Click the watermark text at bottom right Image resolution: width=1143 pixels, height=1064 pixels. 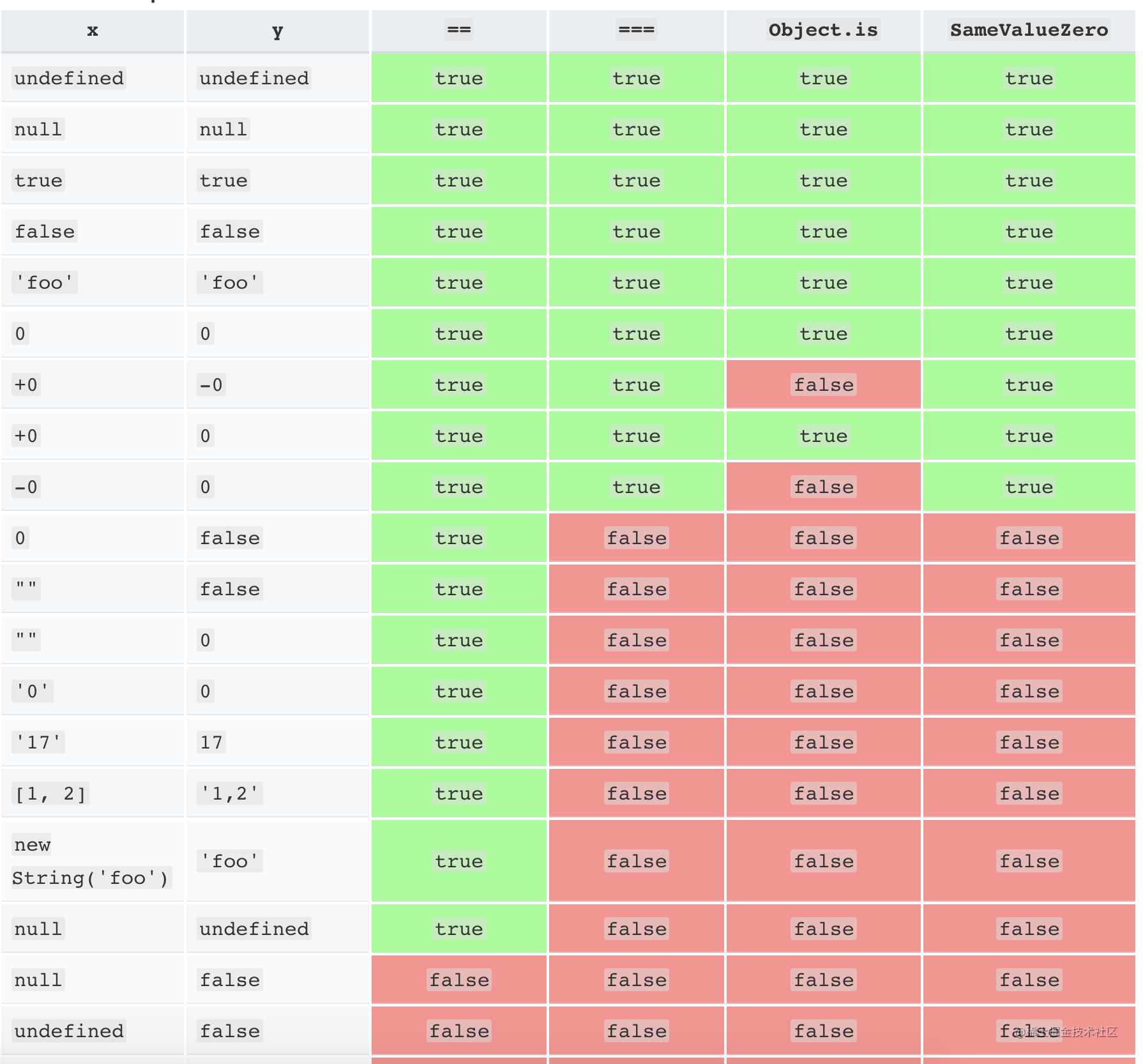tap(1066, 1031)
